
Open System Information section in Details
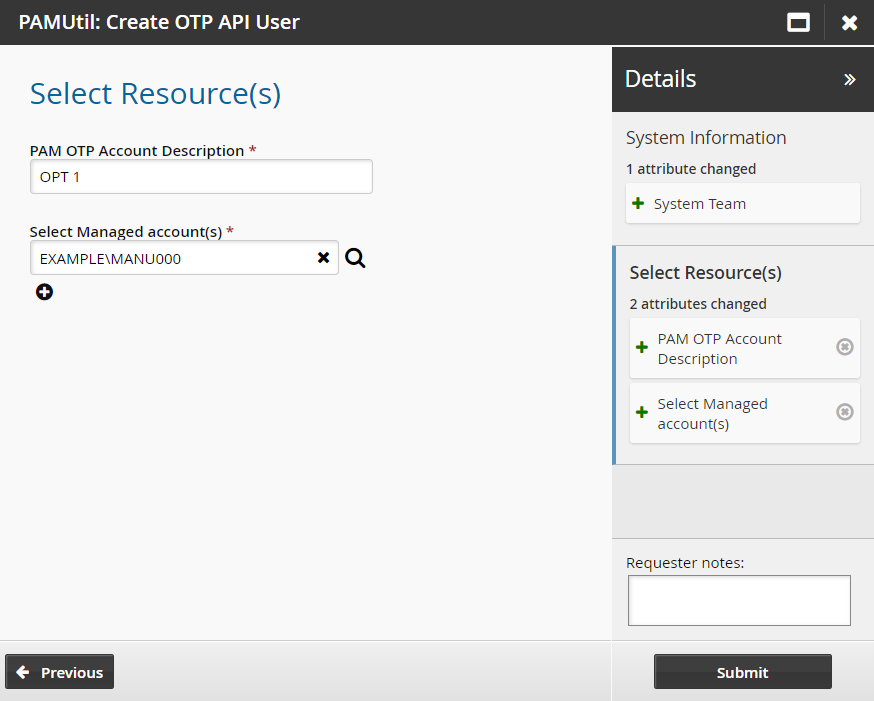pyautogui.click(x=706, y=138)
